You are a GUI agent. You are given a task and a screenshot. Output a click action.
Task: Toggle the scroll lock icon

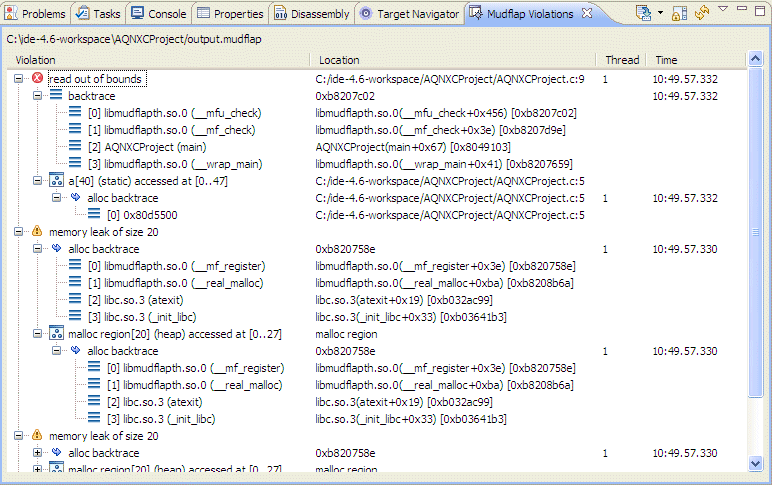[x=680, y=14]
